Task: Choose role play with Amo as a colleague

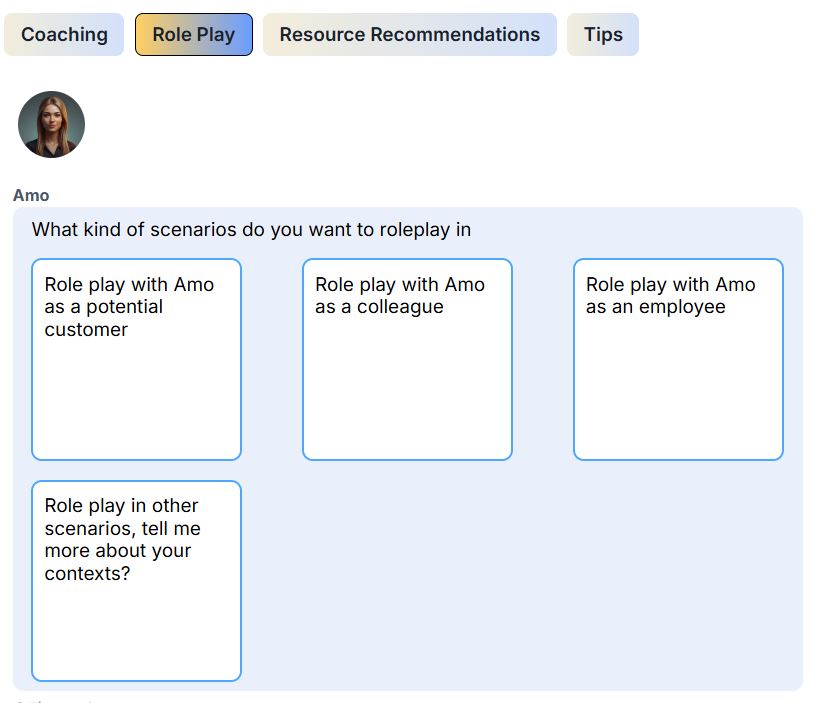Action: pyautogui.click(x=407, y=359)
